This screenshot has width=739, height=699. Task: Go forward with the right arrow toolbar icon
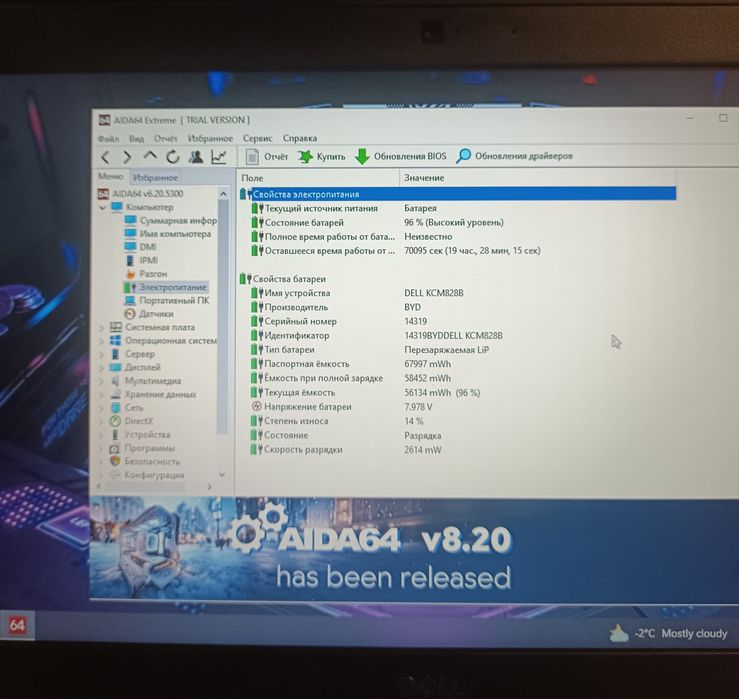point(127,157)
